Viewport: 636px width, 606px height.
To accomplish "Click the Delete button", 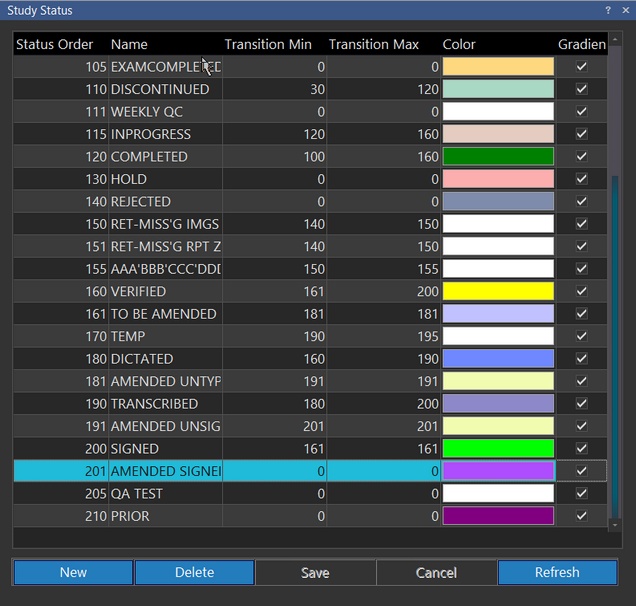I will (x=194, y=572).
